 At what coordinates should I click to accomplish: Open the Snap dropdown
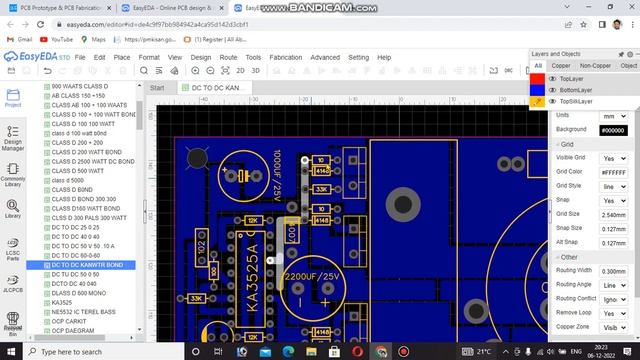[613, 201]
